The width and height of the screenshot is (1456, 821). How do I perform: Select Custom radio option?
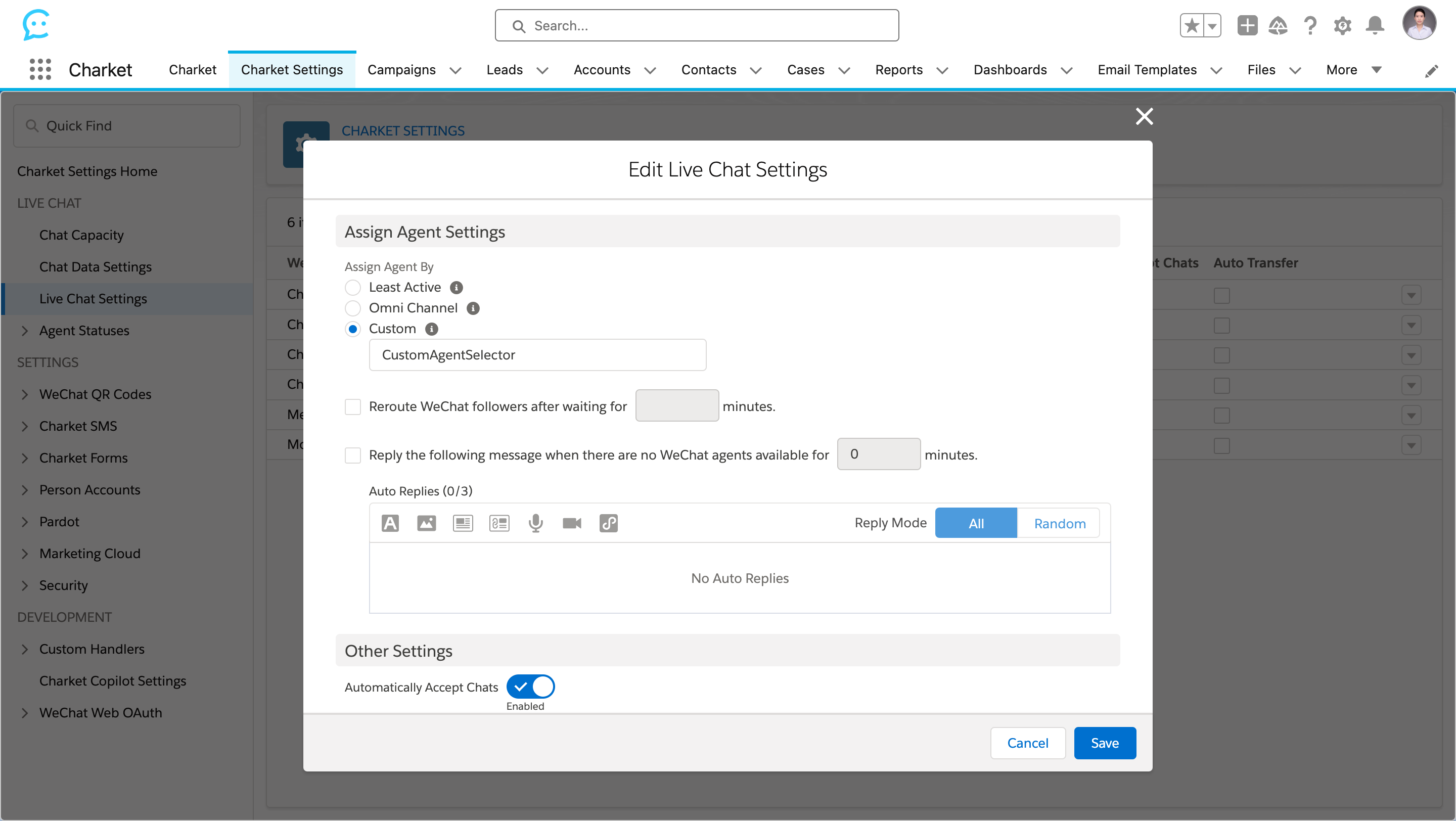(353, 329)
